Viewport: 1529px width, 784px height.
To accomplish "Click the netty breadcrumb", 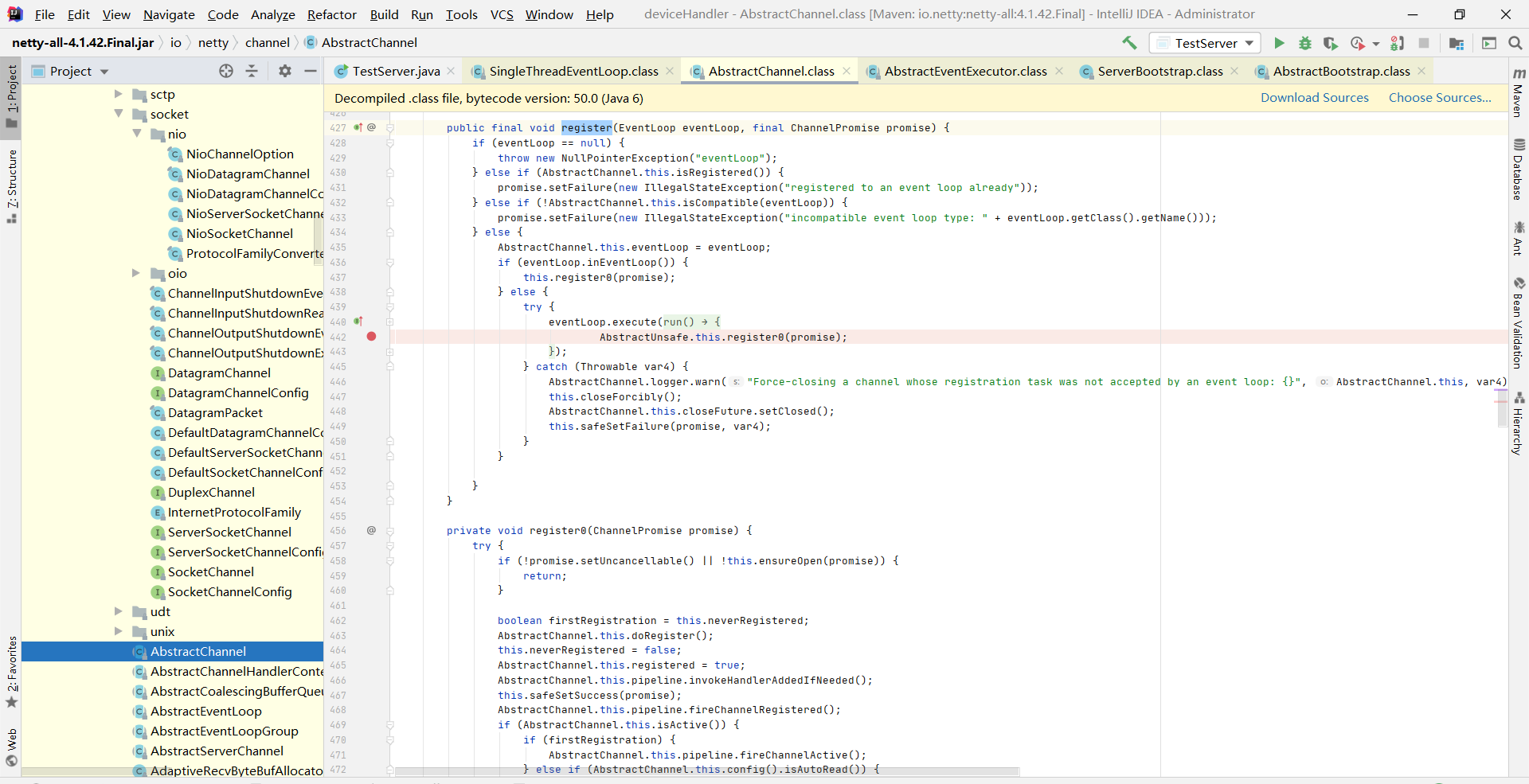I will point(213,43).
